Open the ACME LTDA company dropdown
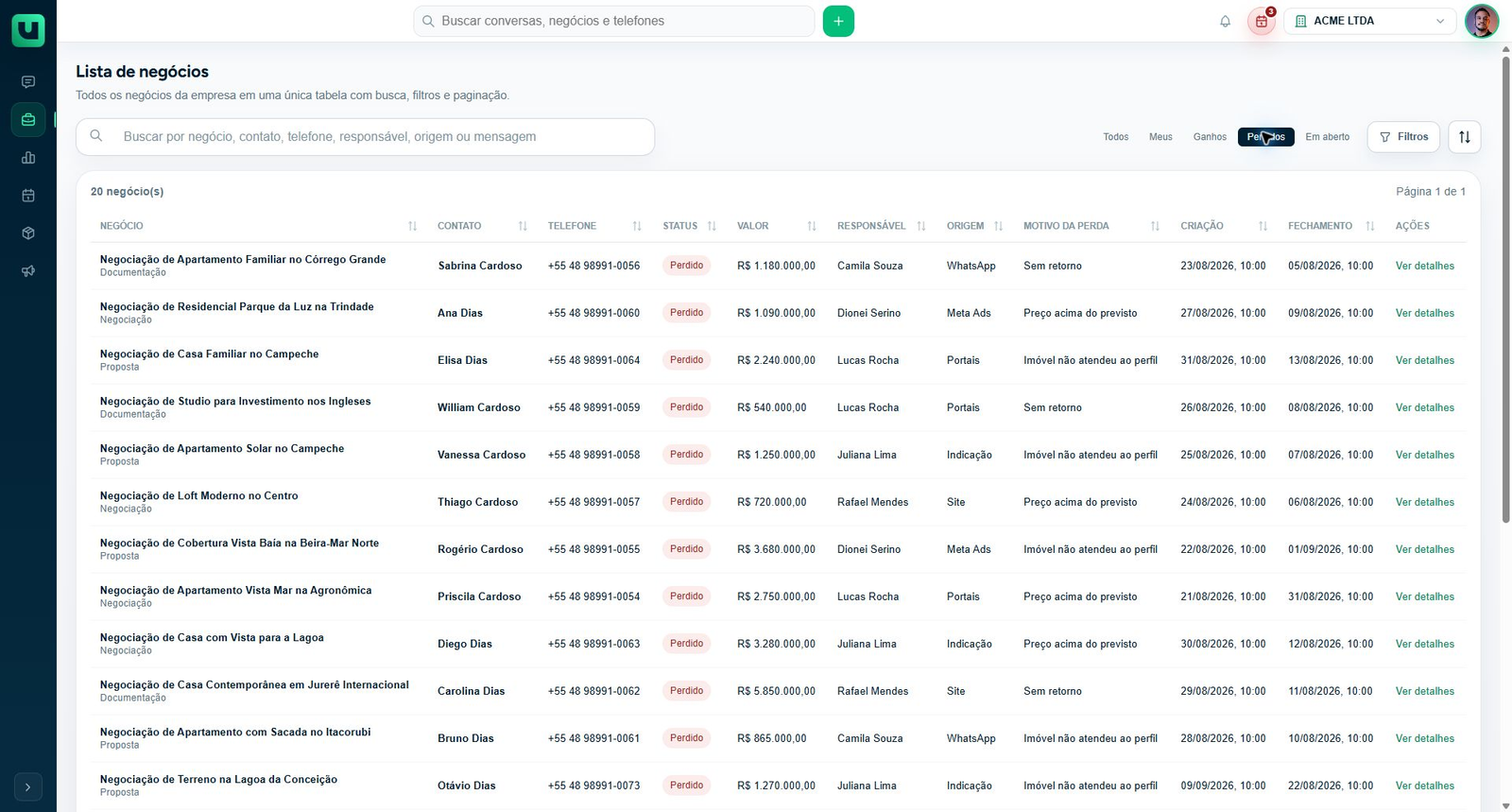The image size is (1512, 812). tap(1369, 21)
